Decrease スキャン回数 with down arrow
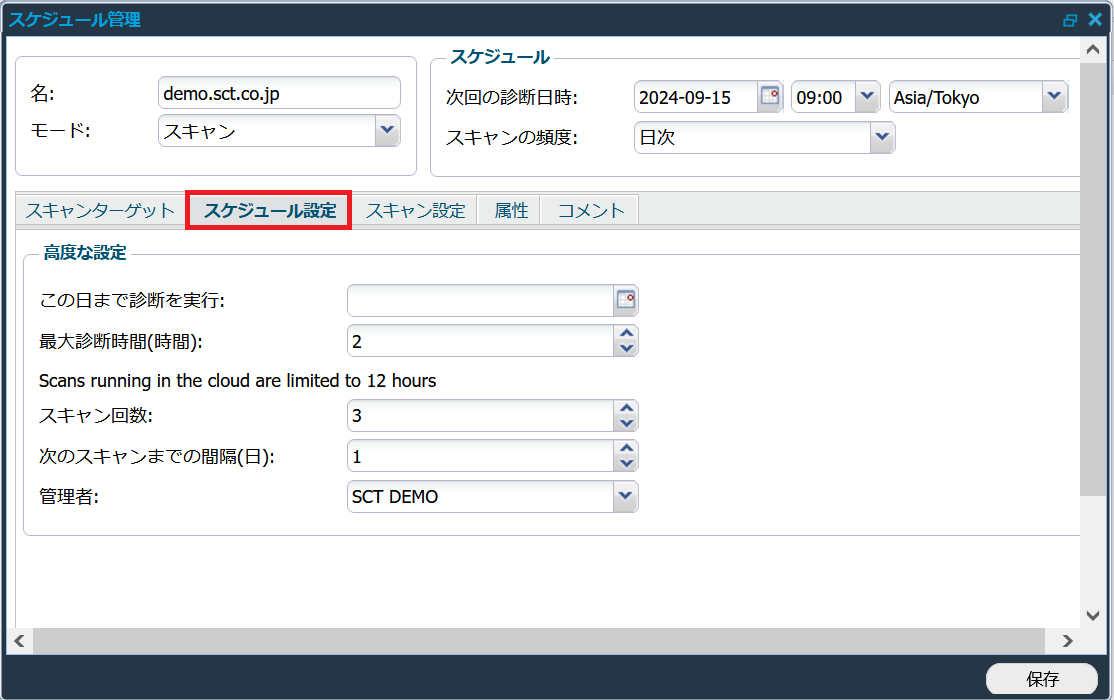 626,424
